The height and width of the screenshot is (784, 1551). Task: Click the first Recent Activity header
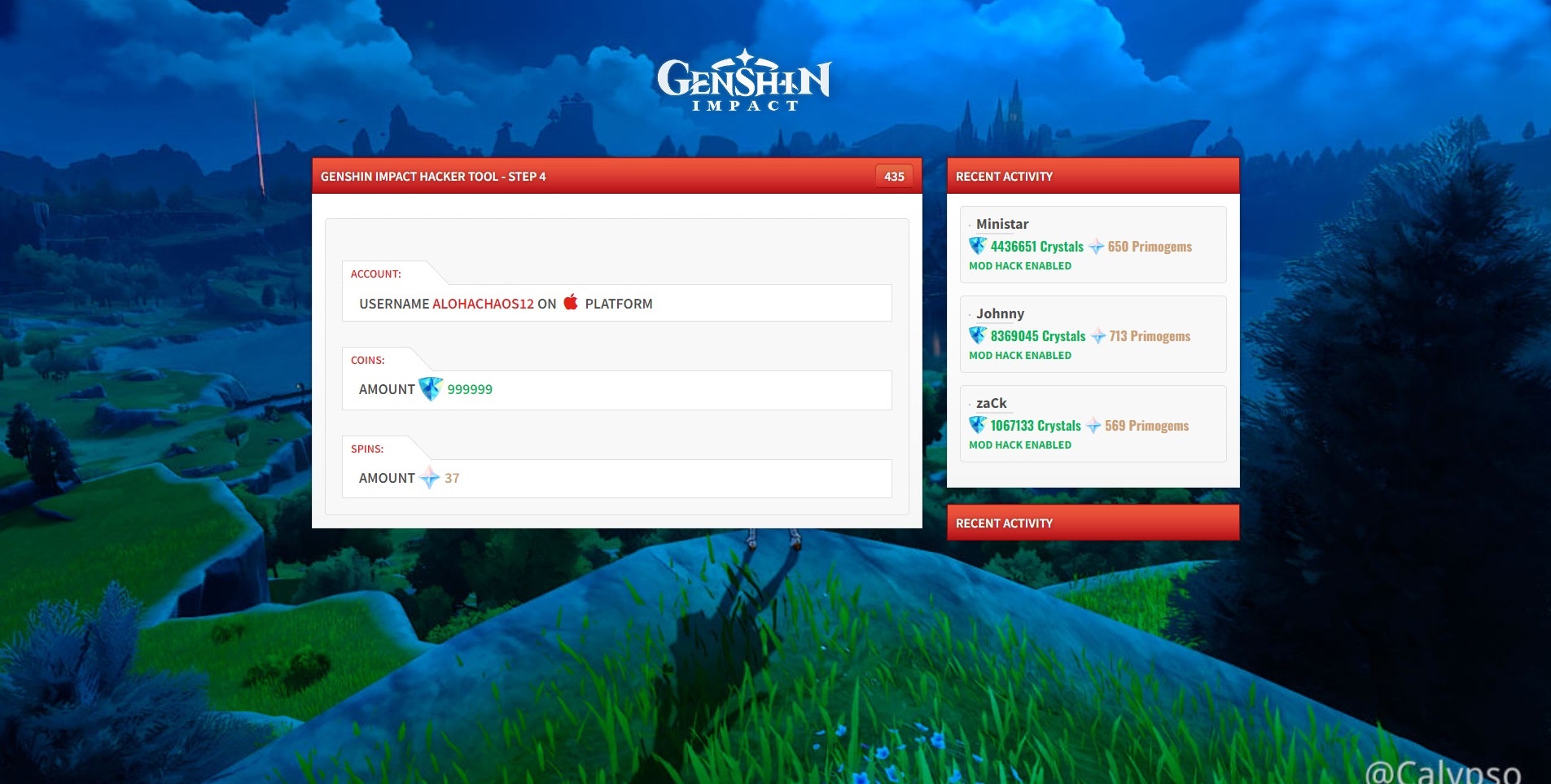[1093, 176]
